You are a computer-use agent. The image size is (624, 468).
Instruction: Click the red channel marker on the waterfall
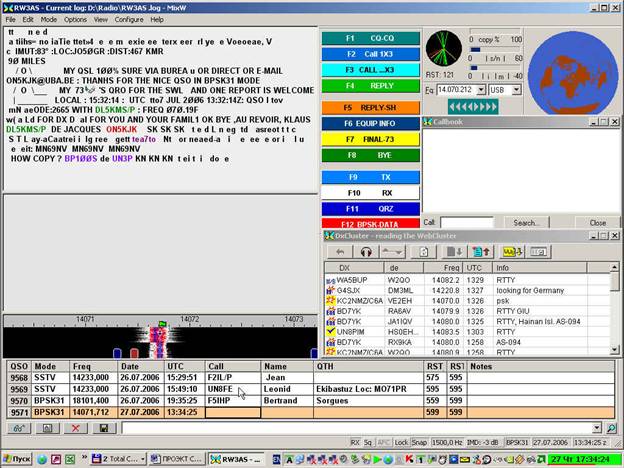135,353
